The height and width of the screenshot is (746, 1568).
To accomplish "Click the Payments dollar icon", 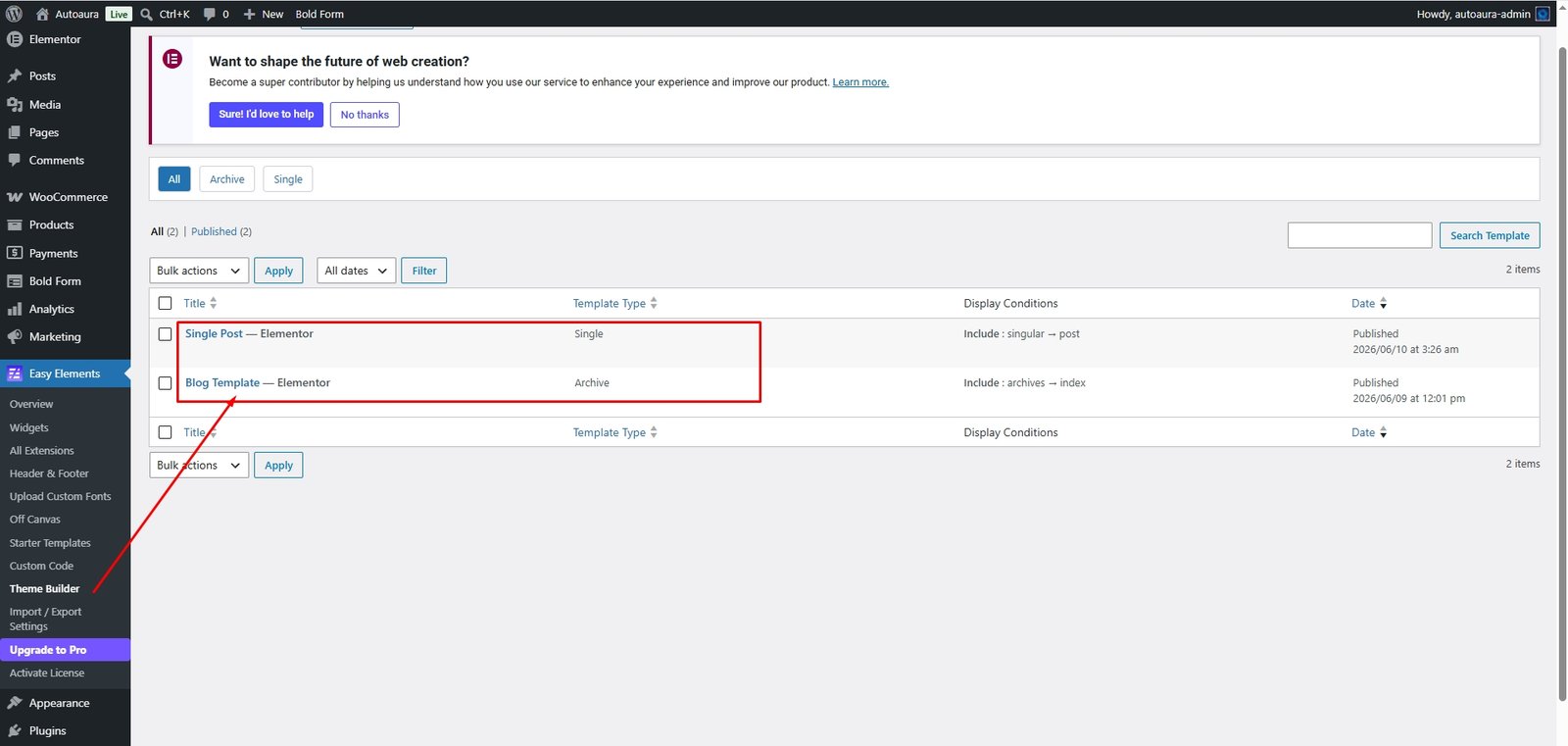I will [x=14, y=253].
